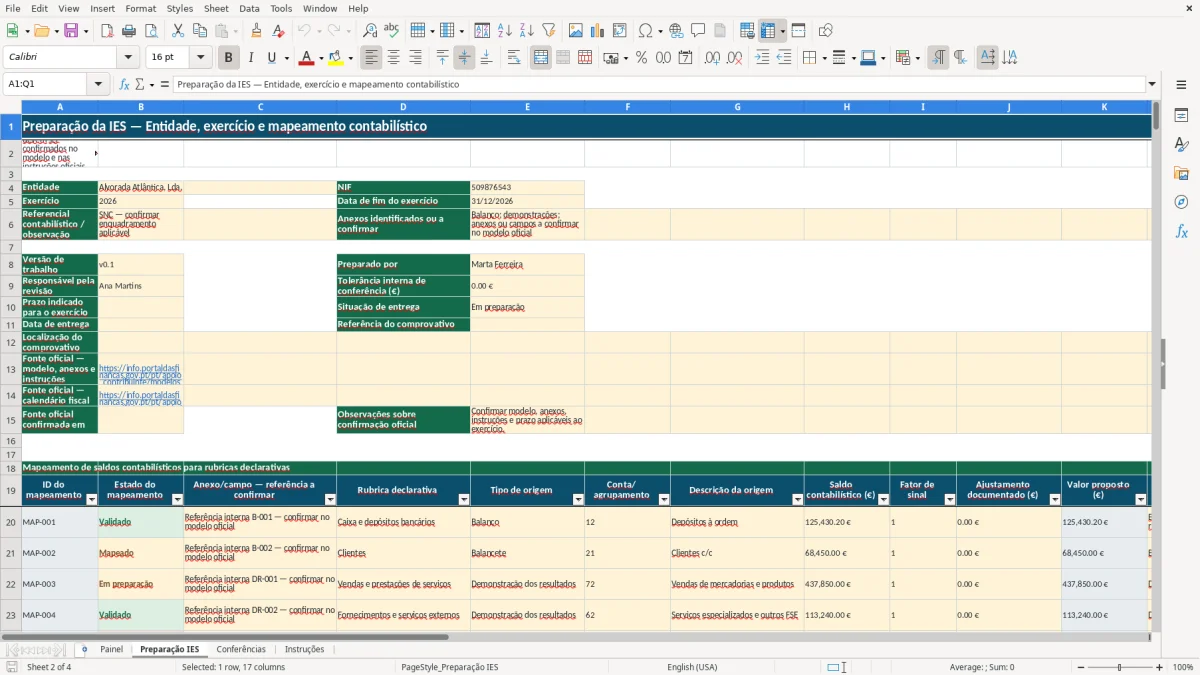The image size is (1200, 675).
Task: Open the Styles menu
Action: pos(180,8)
